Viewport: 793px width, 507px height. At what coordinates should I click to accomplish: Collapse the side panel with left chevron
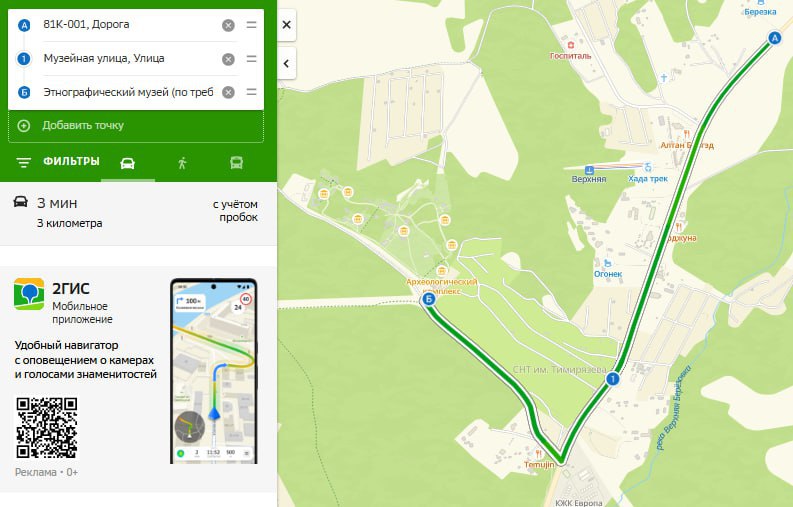pyautogui.click(x=286, y=64)
